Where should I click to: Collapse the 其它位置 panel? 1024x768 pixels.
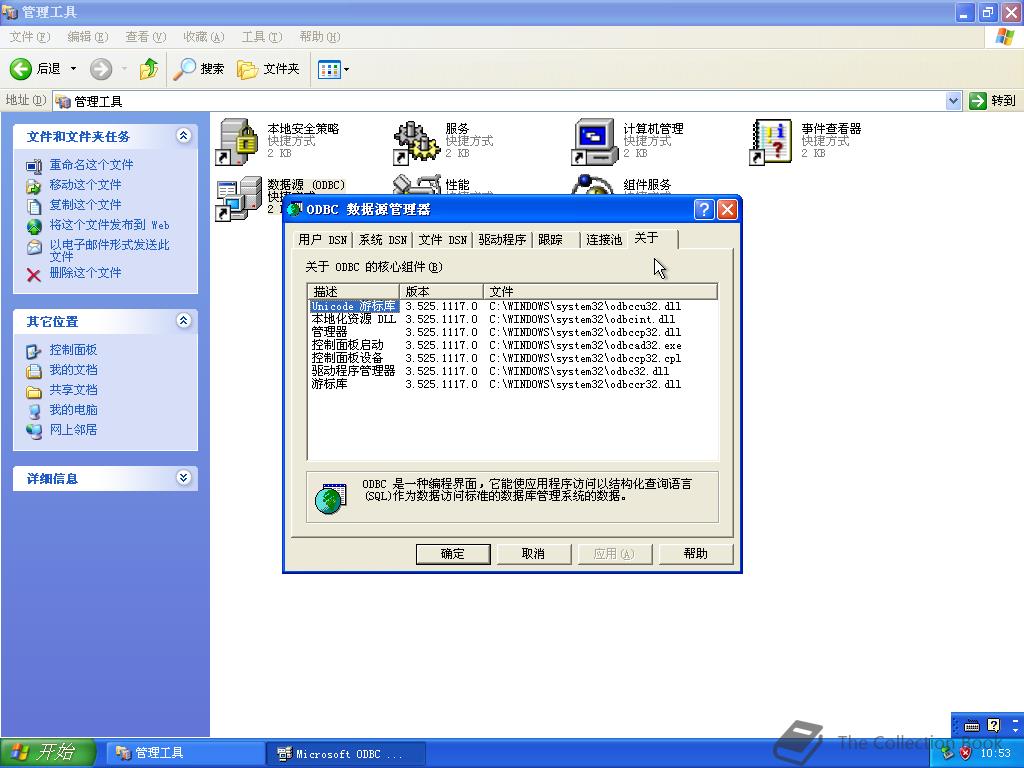[x=184, y=321]
